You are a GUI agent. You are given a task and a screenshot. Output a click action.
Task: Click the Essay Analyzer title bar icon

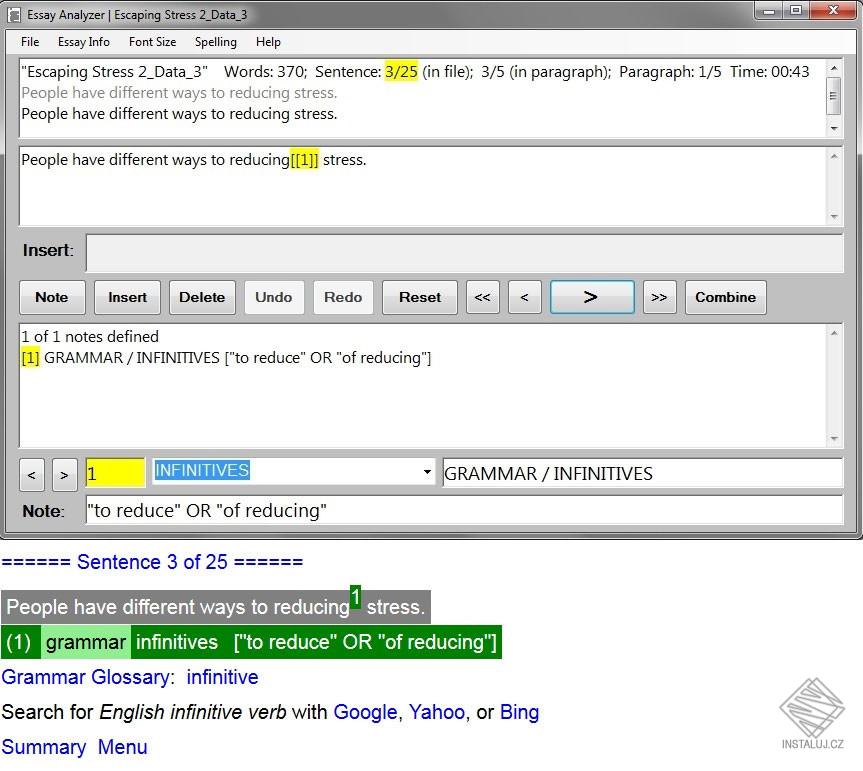14,14
